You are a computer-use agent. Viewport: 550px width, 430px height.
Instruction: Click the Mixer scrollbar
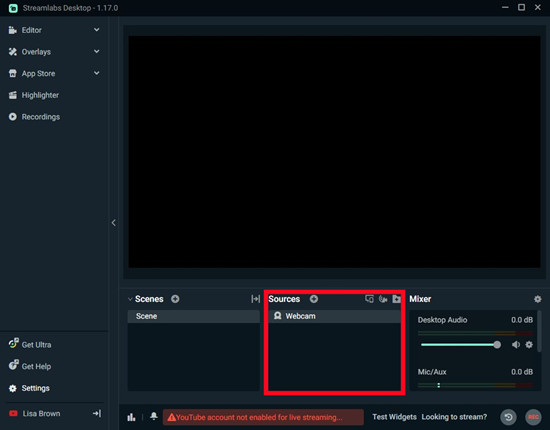[540, 331]
